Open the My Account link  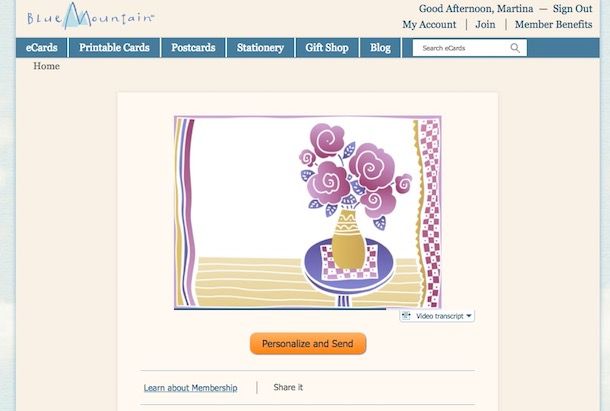(x=429, y=25)
